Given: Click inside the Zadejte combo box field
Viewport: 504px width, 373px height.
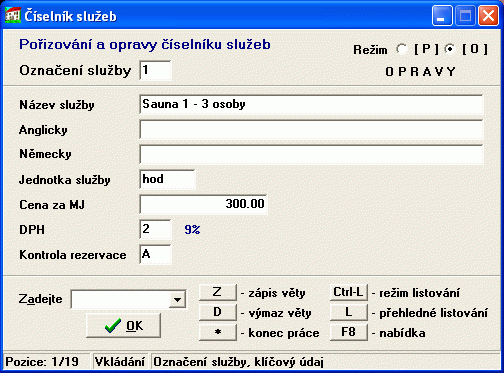Looking at the screenshot, I should [x=121, y=299].
